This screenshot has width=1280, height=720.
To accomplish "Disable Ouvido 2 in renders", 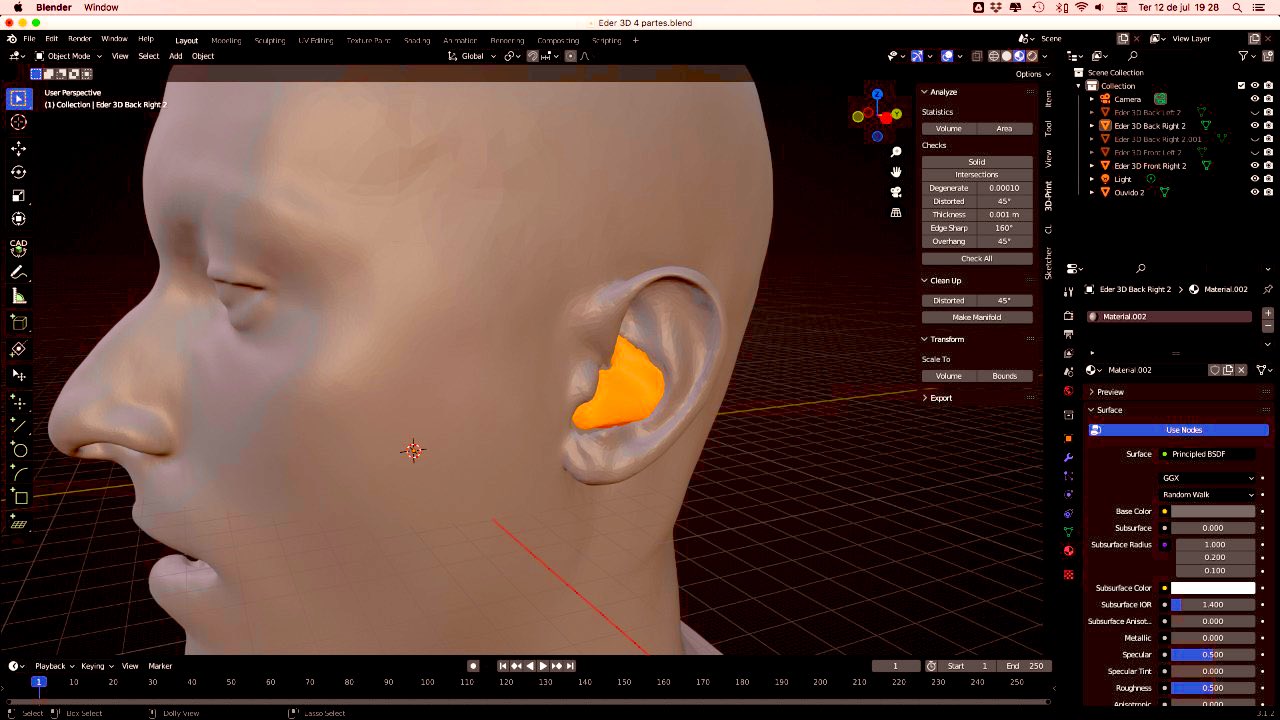I will click(1268, 192).
